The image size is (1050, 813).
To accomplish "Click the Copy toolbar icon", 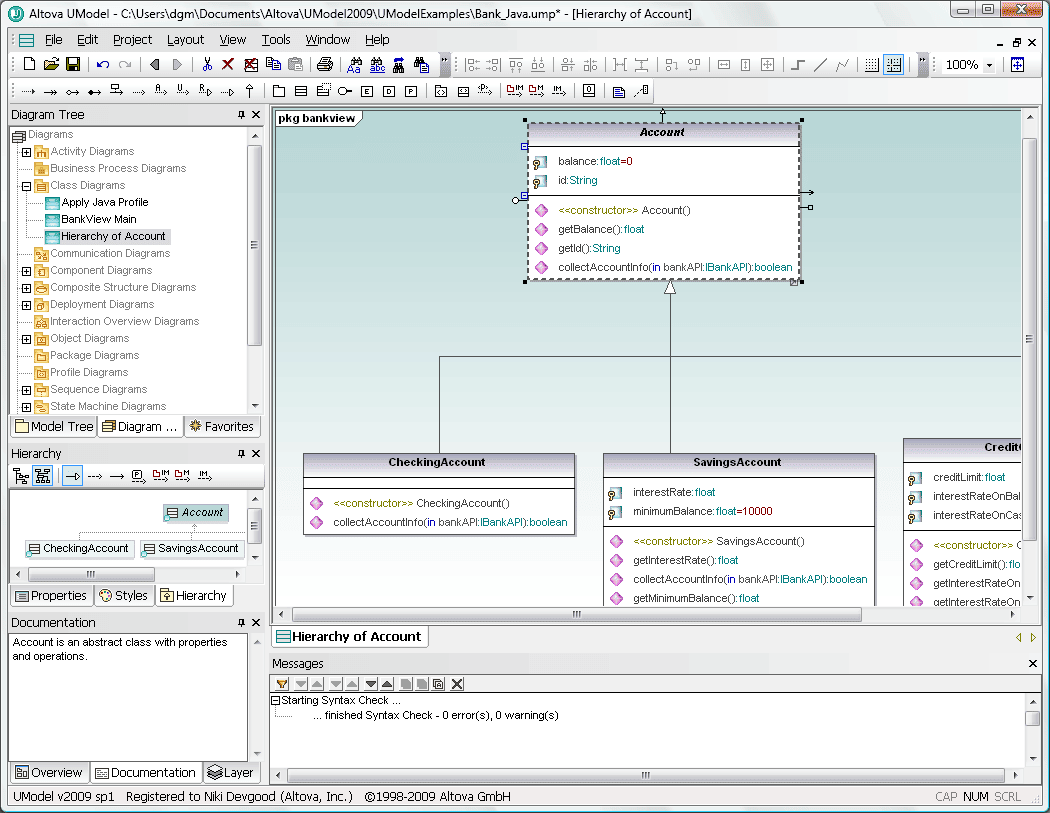I will 273,64.
